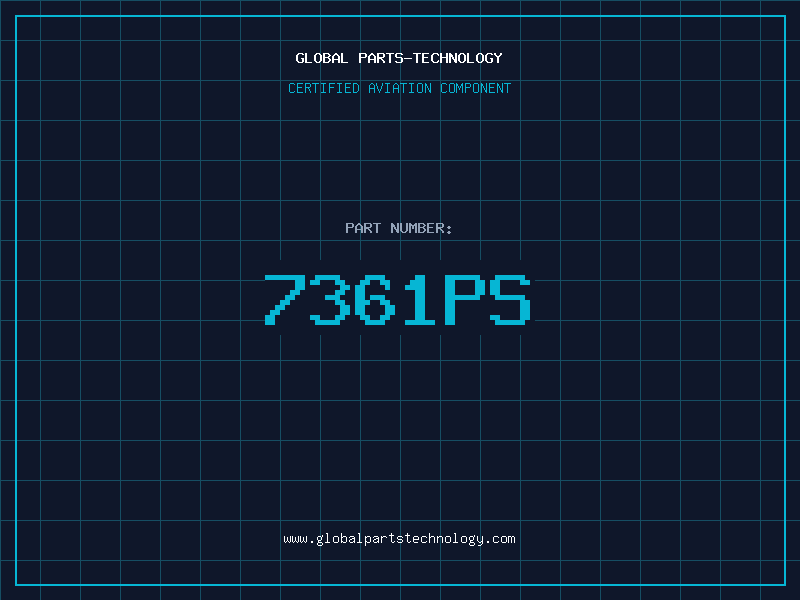Click the GLOBAL PARTS-TECHNOLOGY heading
The image size is (800, 600).
tap(399, 58)
